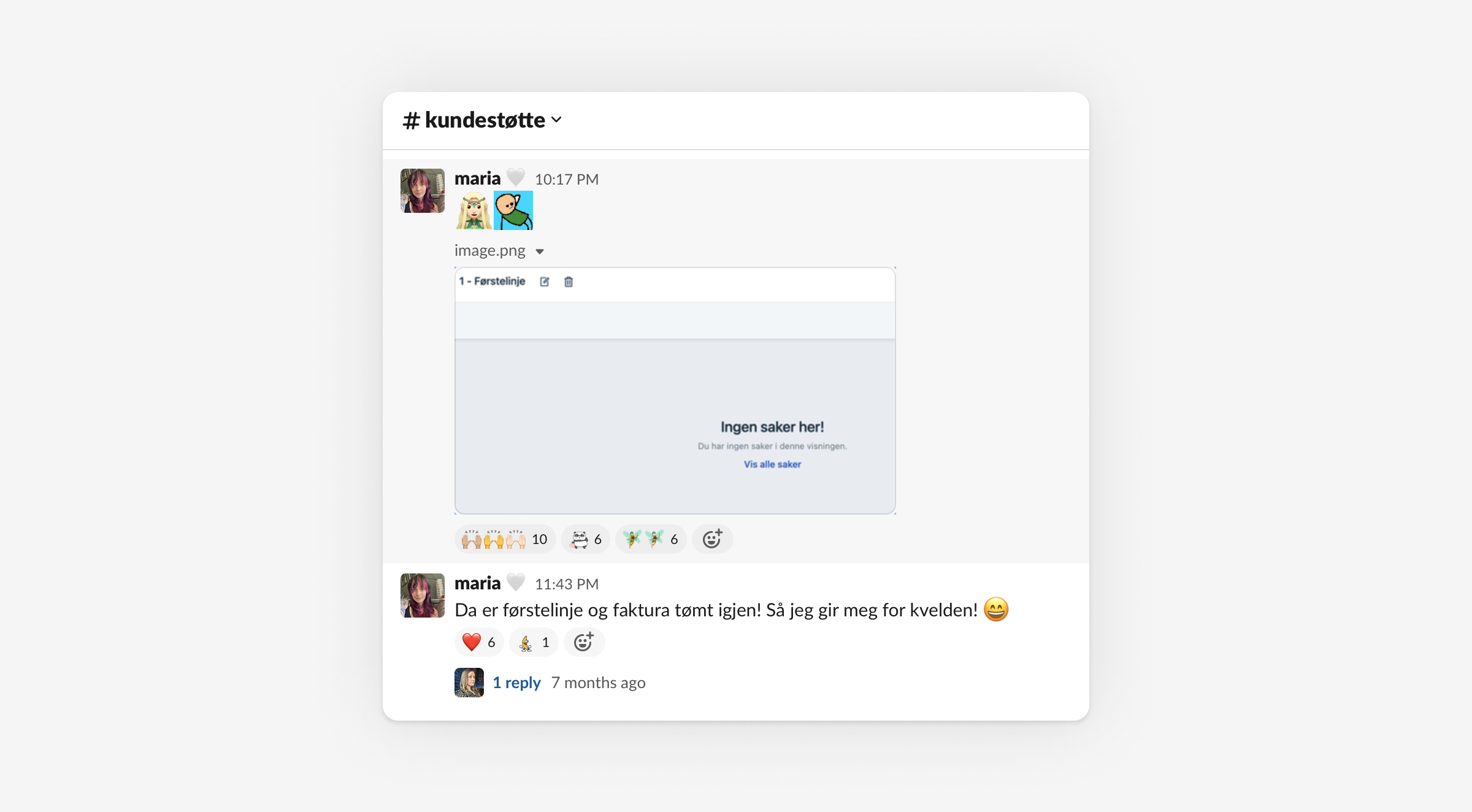Click maria's name on the 10:17 PM message
This screenshot has width=1472, height=812.
[x=477, y=178]
